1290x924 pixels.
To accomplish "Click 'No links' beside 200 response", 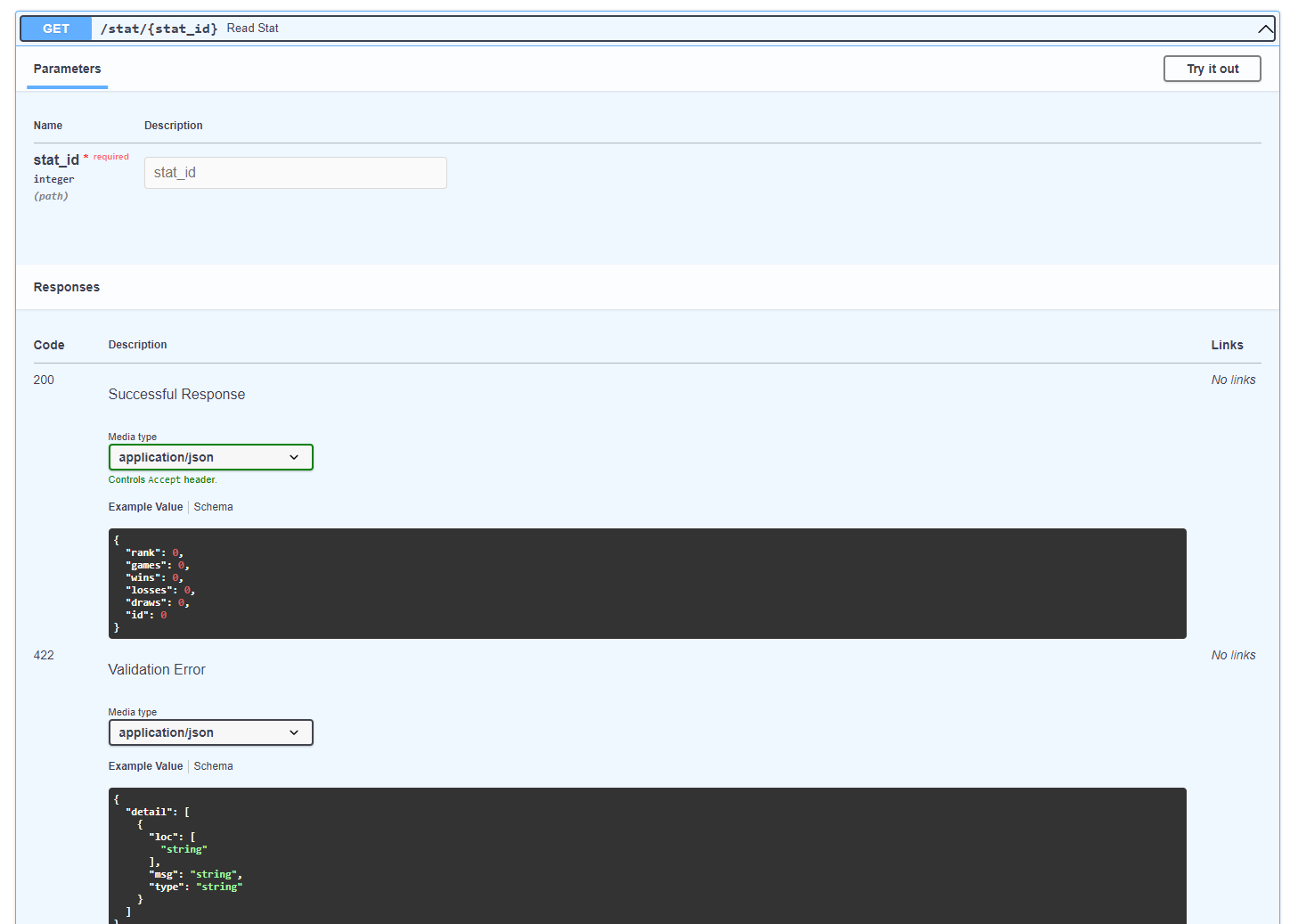I will [x=1233, y=380].
